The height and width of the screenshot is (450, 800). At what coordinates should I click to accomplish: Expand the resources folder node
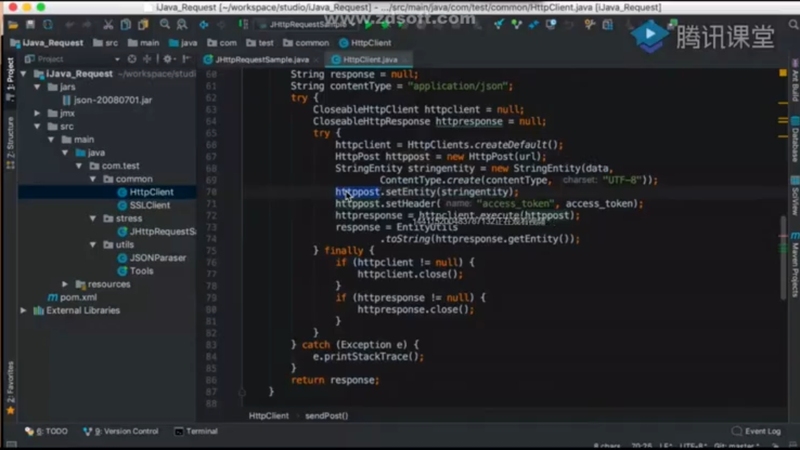tap(66, 284)
